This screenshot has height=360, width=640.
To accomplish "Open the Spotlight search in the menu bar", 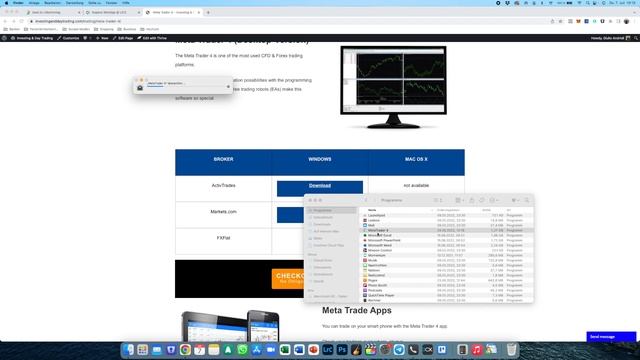I will pyautogui.click(x=587, y=3).
